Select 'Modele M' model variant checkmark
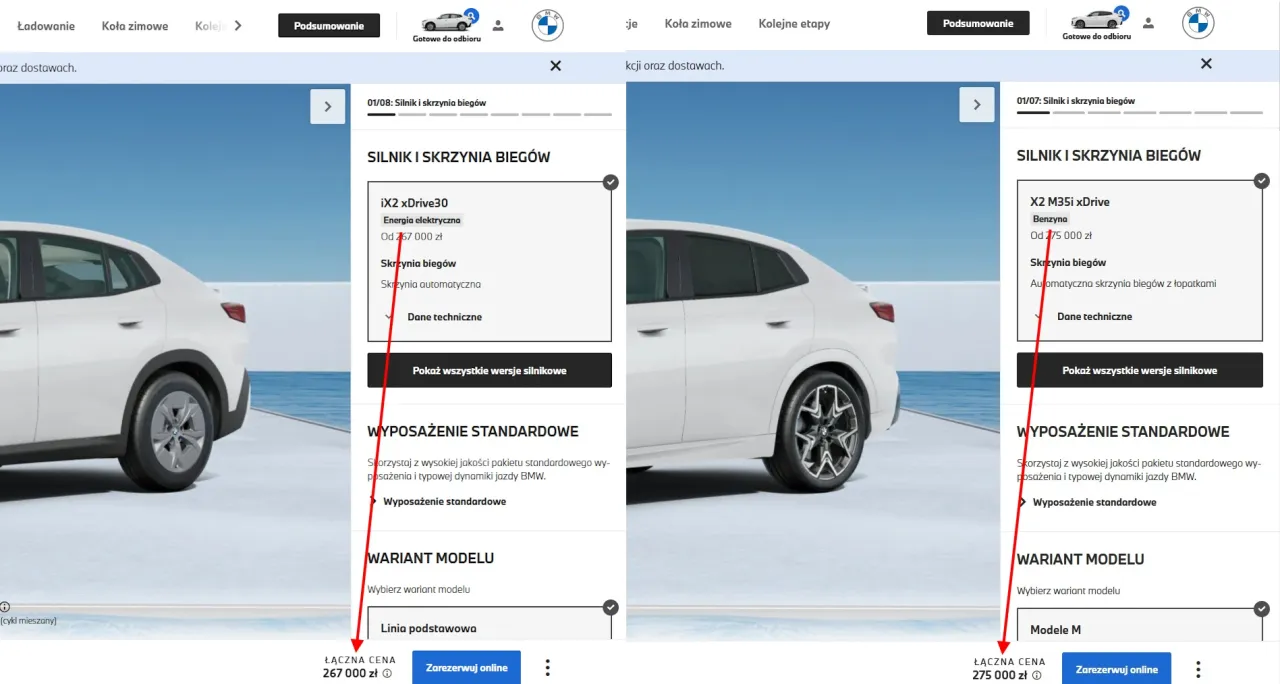The width and height of the screenshot is (1280, 684). [1260, 608]
